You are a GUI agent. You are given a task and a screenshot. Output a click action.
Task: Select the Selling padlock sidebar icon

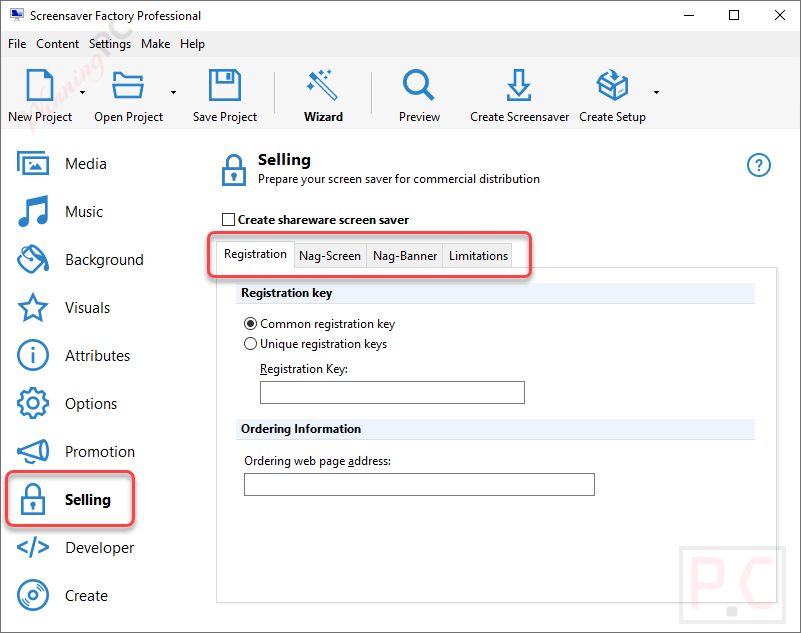pos(33,499)
